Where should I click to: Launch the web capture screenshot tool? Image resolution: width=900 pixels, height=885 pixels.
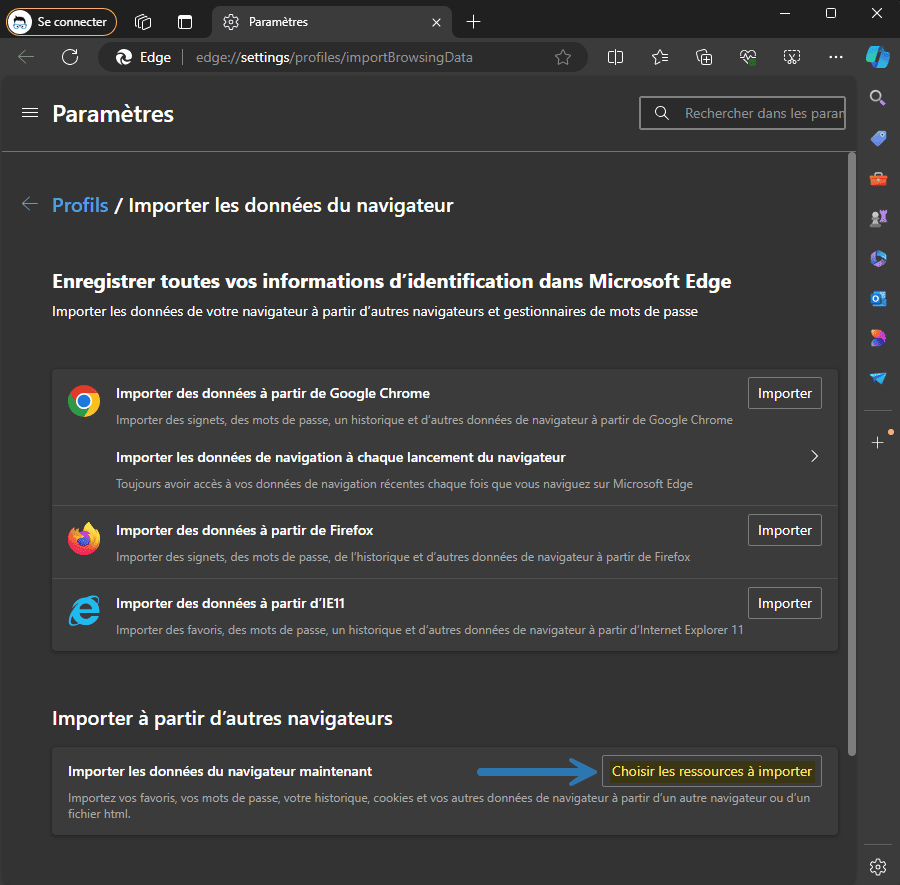coord(792,57)
